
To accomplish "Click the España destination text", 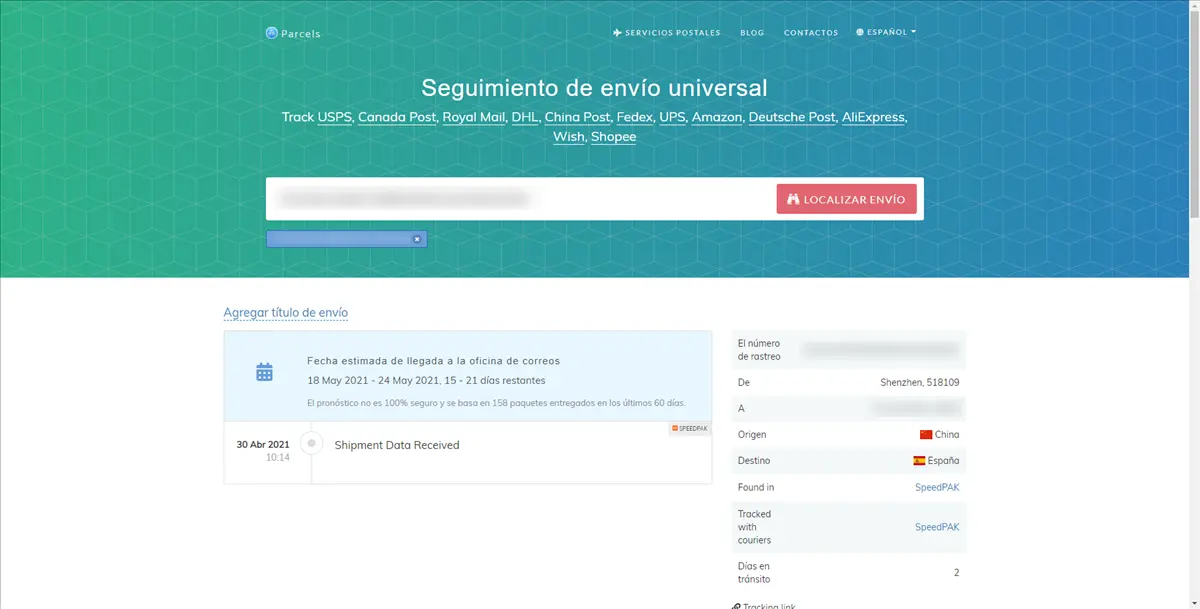I will 944,461.
